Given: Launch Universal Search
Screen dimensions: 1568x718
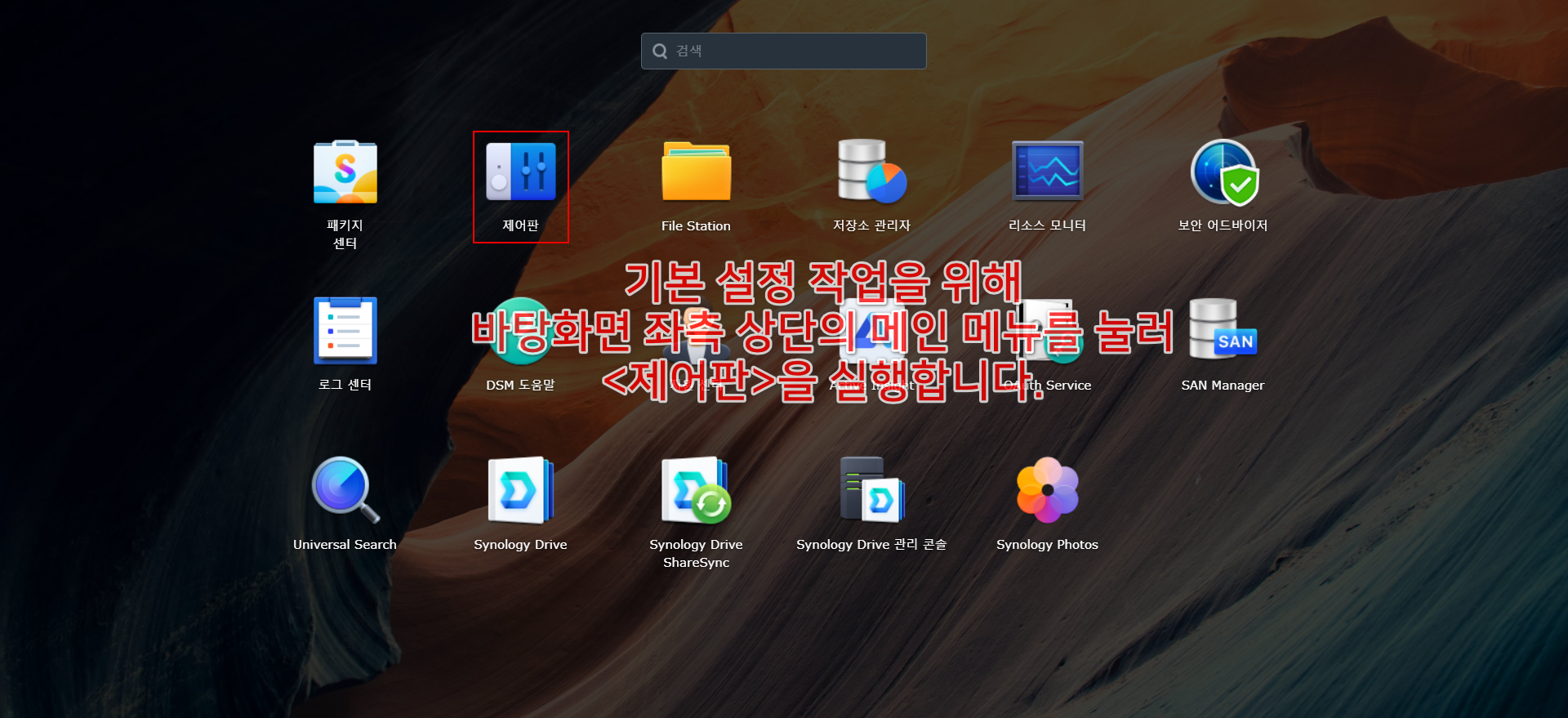Looking at the screenshot, I should (x=345, y=490).
